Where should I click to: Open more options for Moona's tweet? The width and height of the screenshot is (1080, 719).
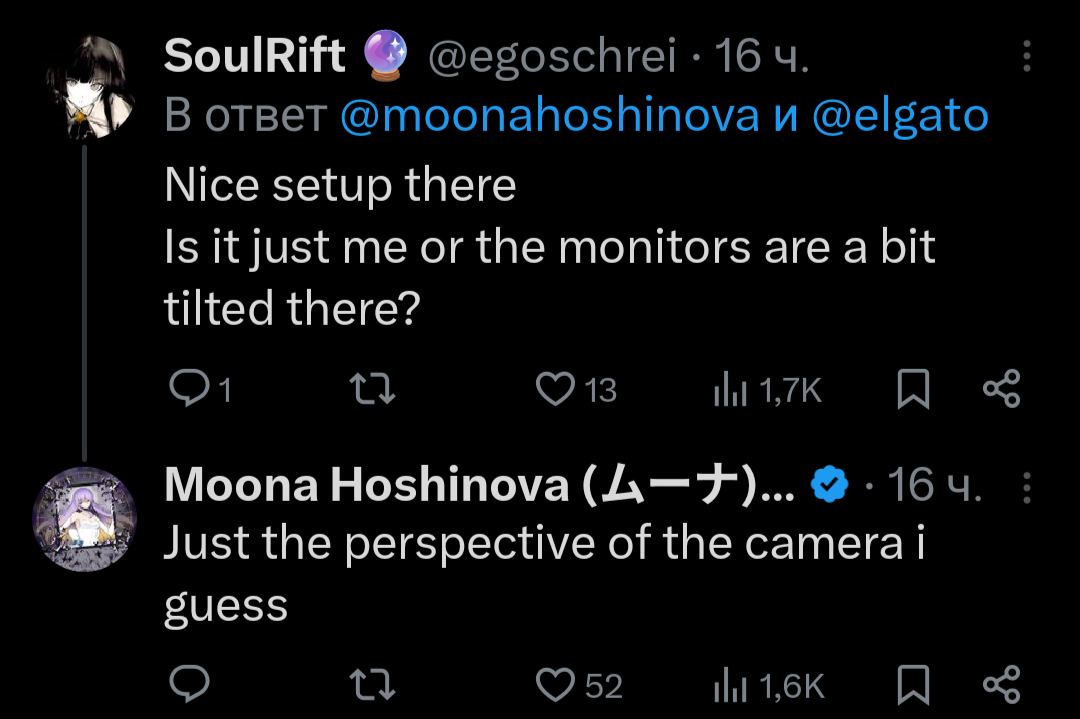(1026, 487)
